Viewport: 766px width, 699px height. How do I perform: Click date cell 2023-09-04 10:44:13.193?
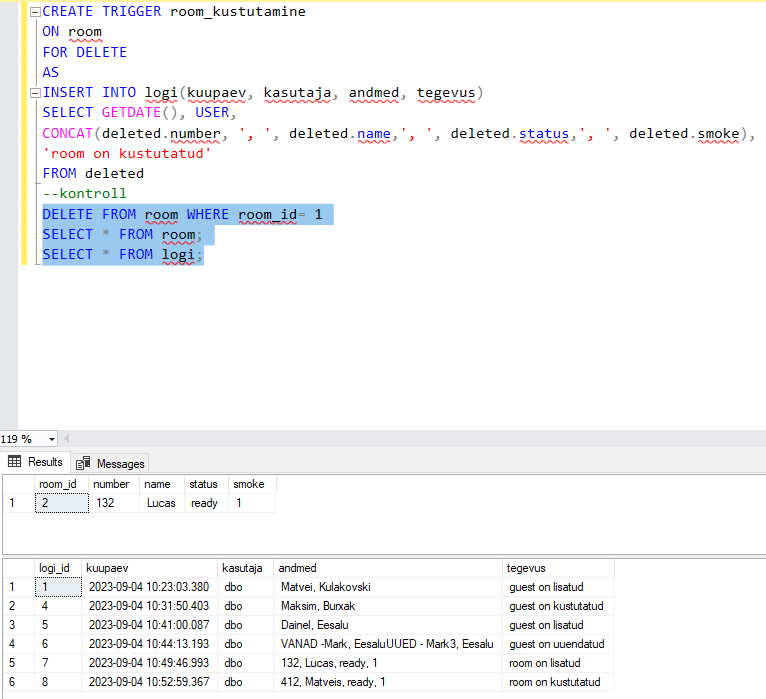pyautogui.click(x=149, y=644)
